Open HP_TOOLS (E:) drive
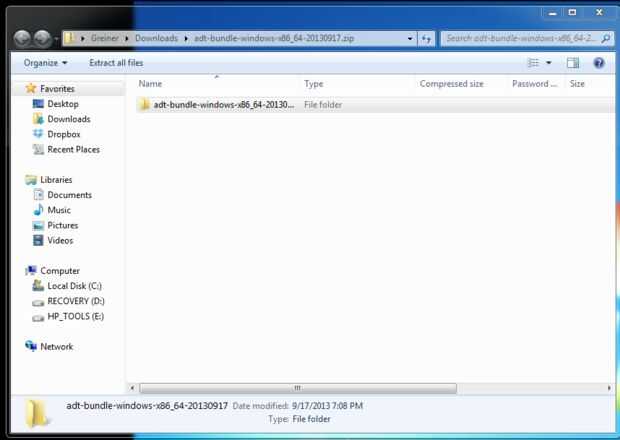 pyautogui.click(x=76, y=316)
